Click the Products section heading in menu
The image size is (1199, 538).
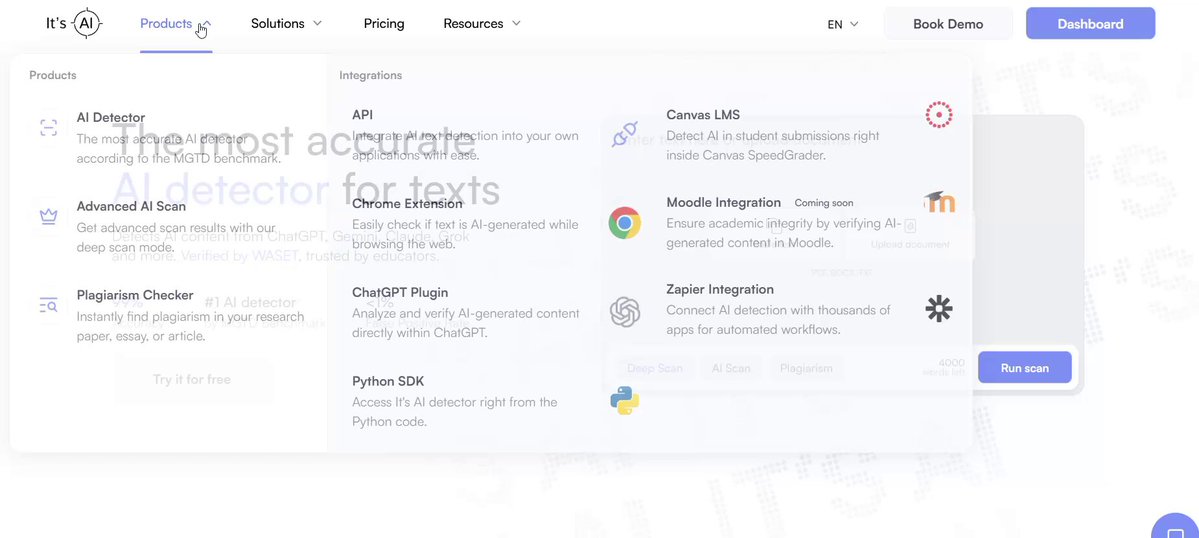[x=53, y=75]
